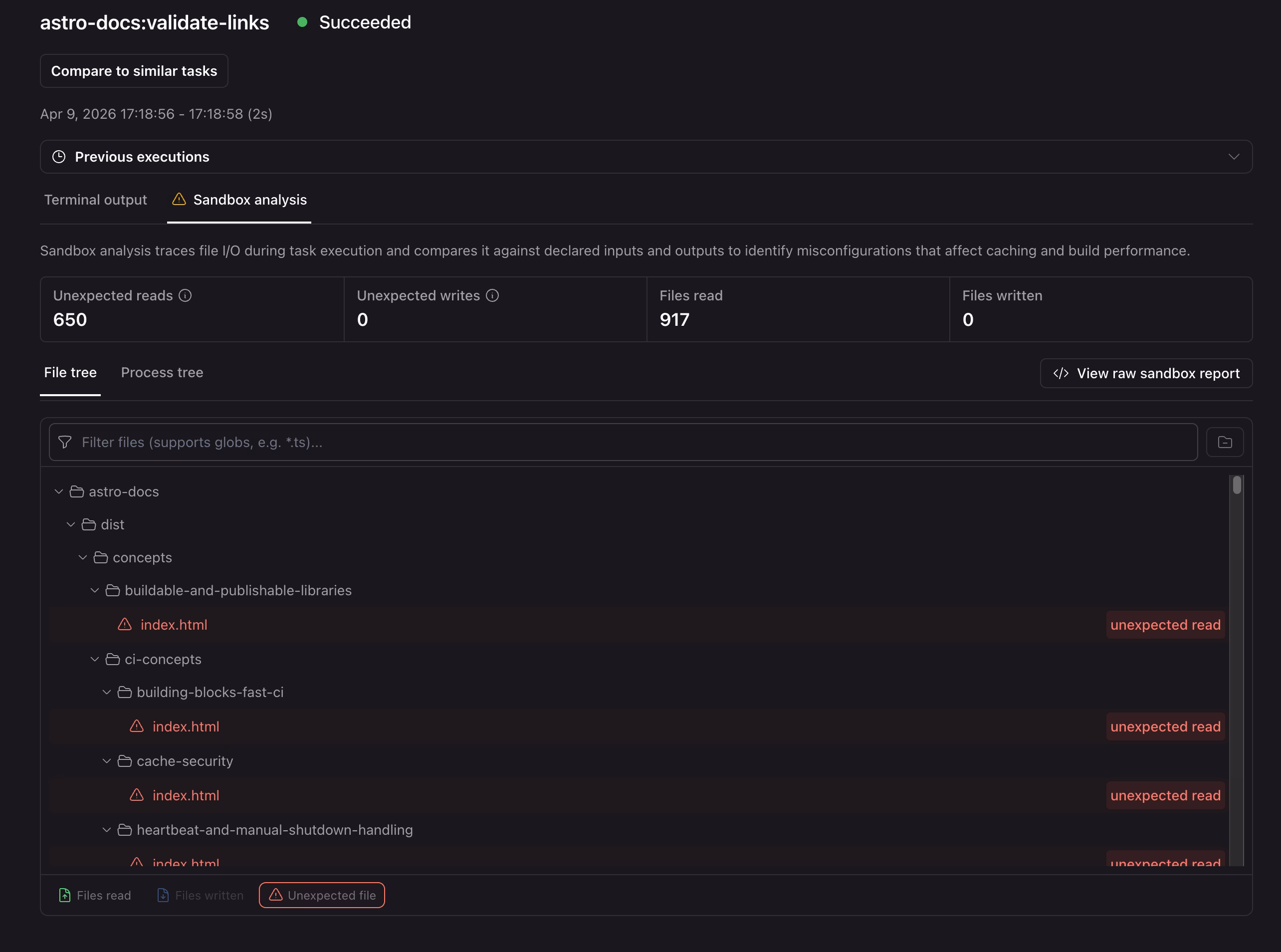Open View raw sandbox report

pos(1146,373)
